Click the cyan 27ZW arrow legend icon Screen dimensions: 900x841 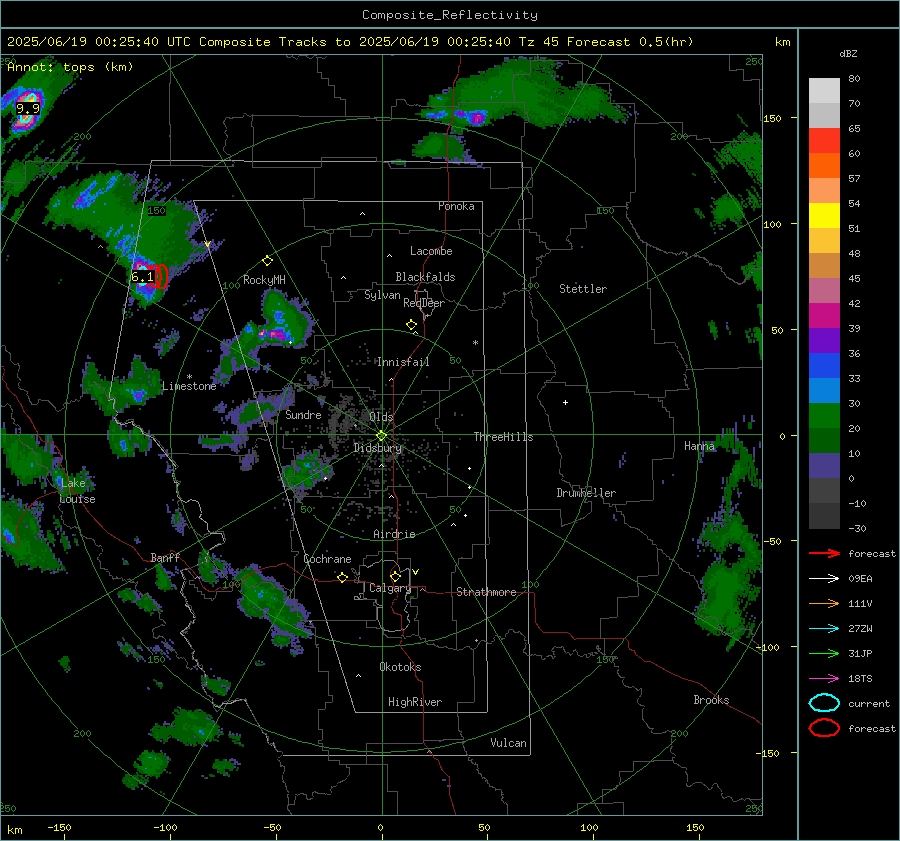tap(824, 628)
